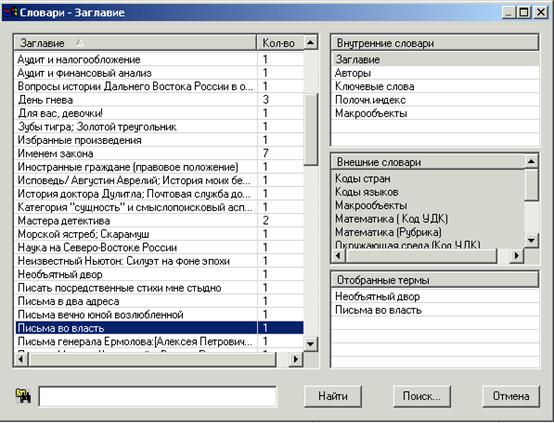The width and height of the screenshot is (554, 423).
Task: Select the Авторы internal dictionary
Action: [435, 73]
